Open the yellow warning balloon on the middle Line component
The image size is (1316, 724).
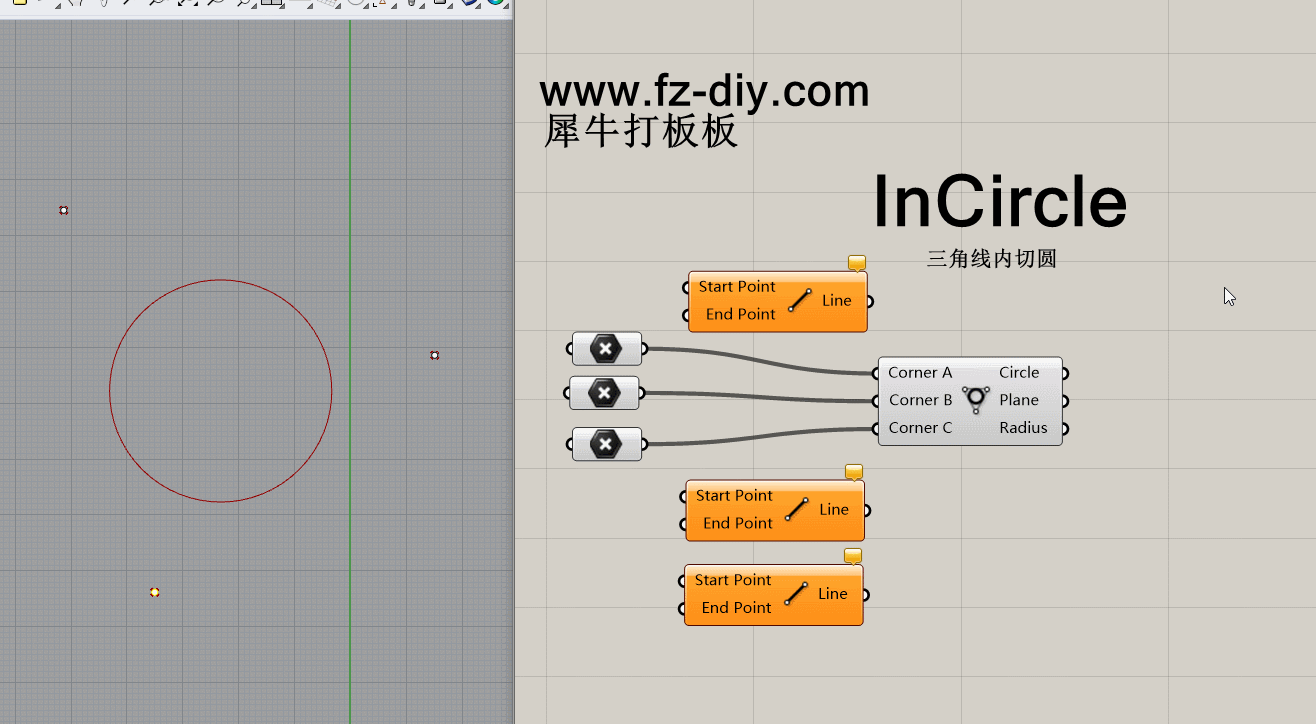click(x=854, y=472)
